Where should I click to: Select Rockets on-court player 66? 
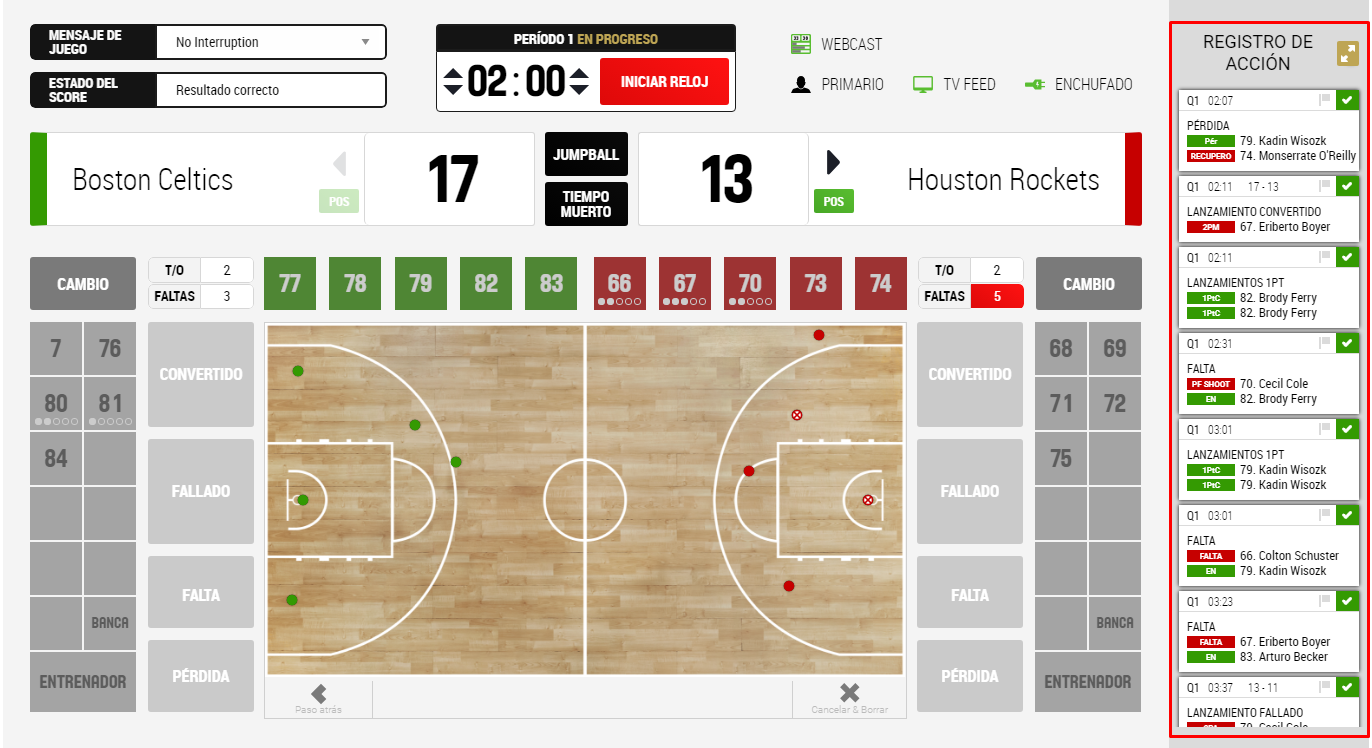tap(620, 284)
